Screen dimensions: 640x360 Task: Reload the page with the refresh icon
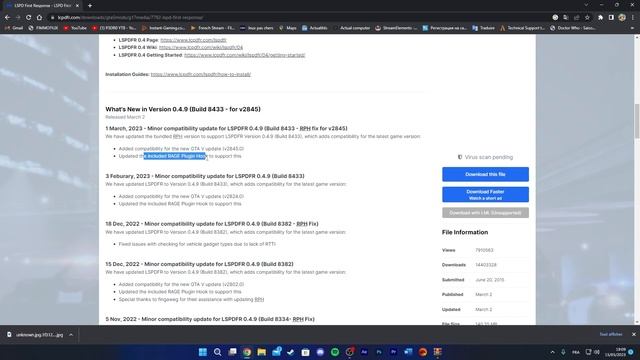(x=29, y=18)
